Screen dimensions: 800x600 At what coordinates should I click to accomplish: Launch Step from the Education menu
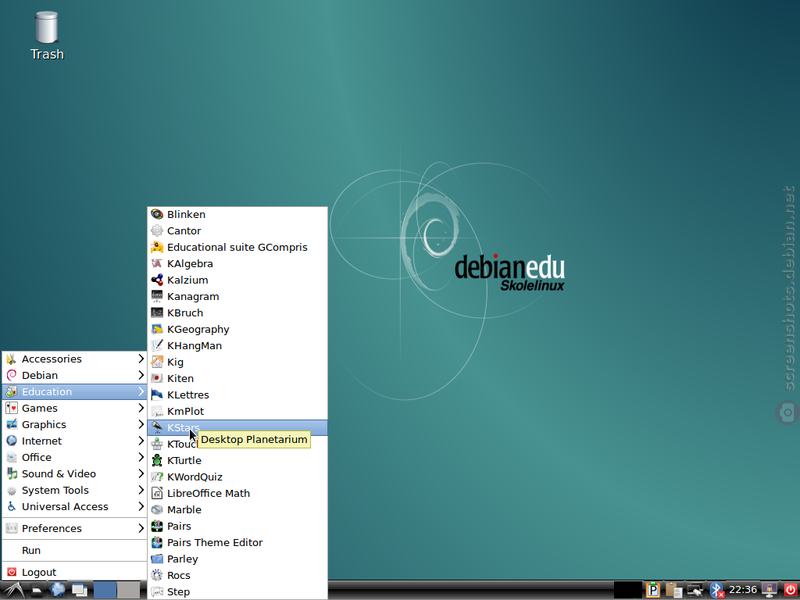[x=237, y=591]
